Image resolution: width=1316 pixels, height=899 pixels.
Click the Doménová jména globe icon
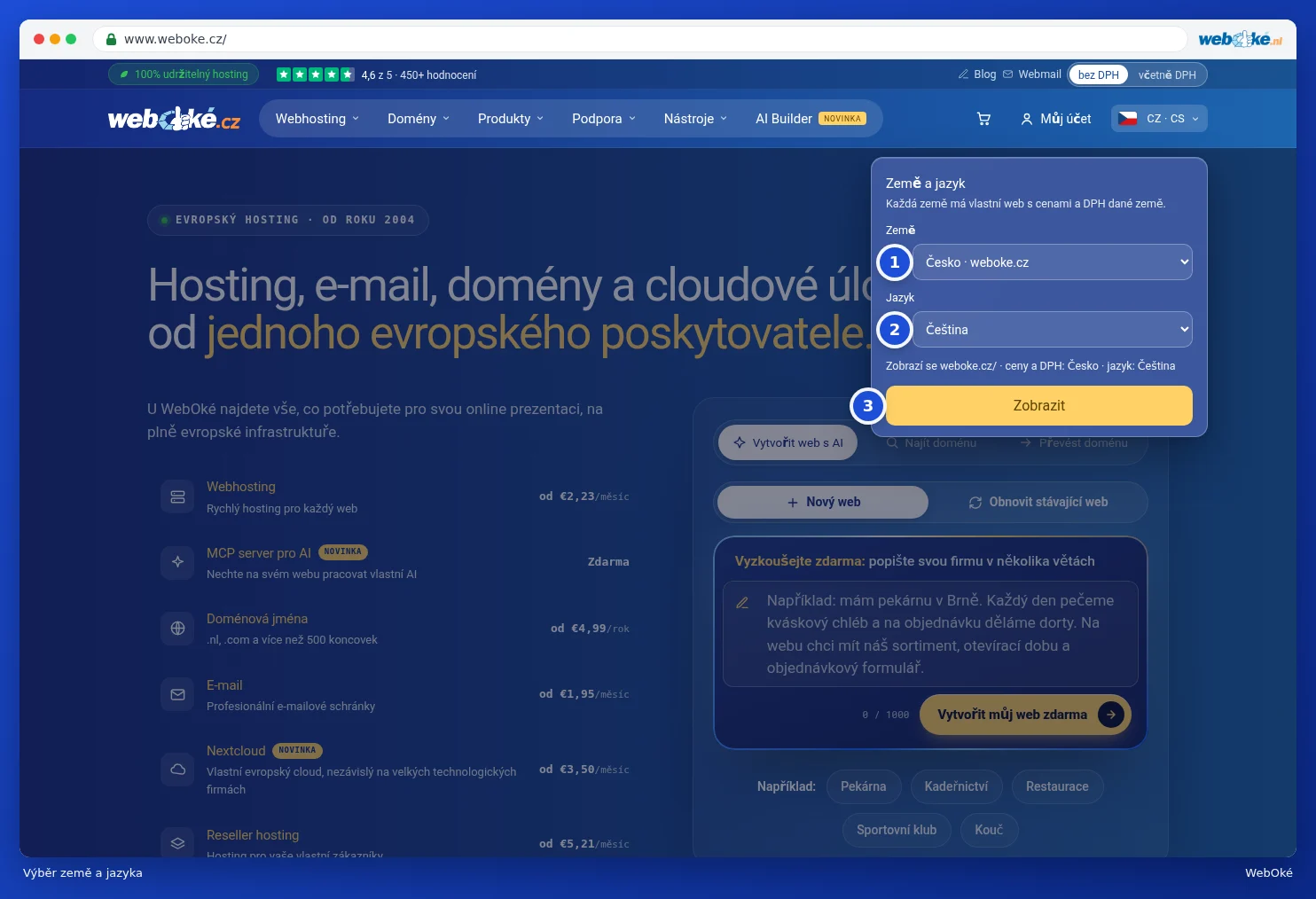pyautogui.click(x=177, y=629)
